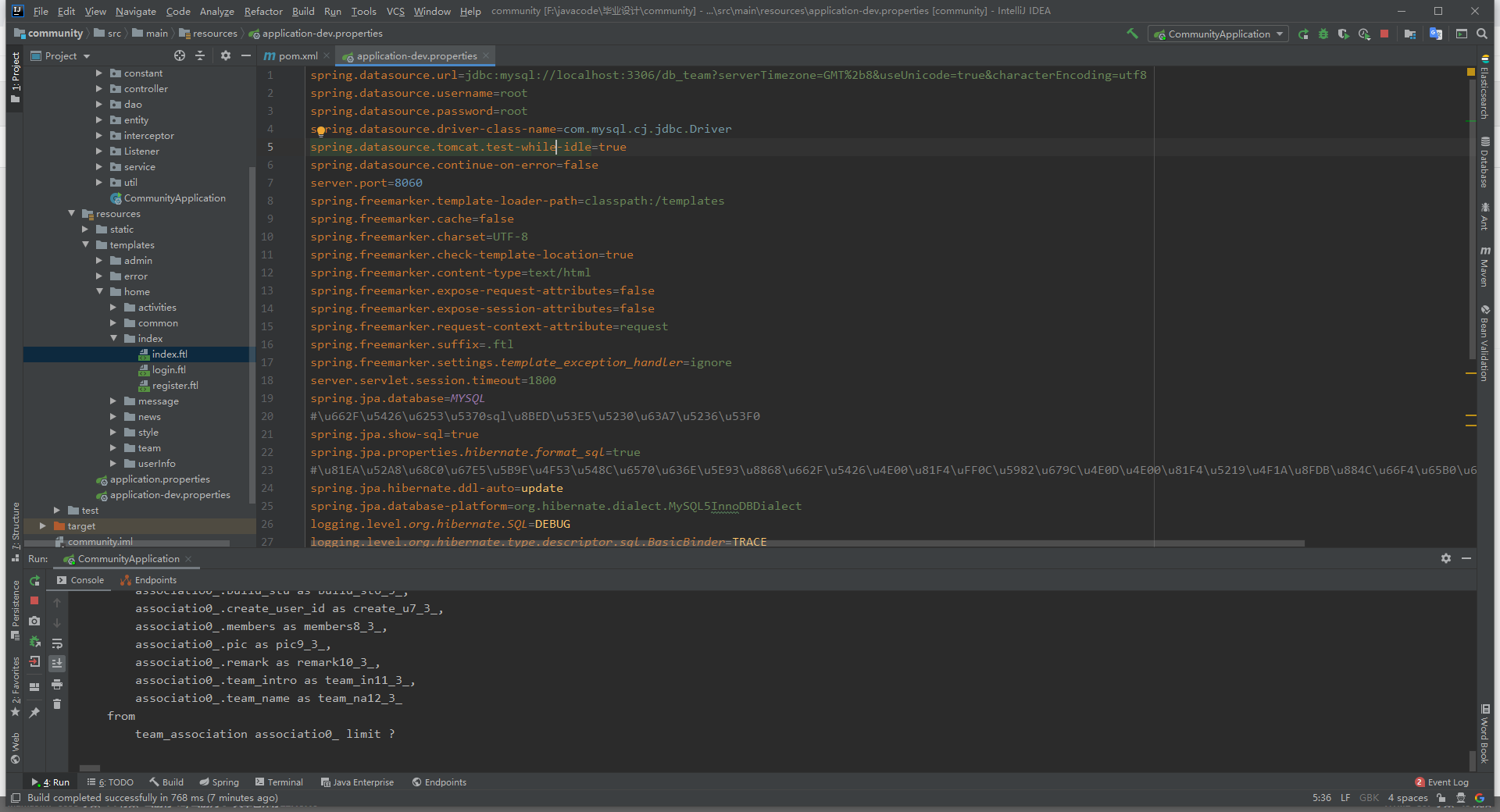Open the Refactor menu
This screenshot has height=812, width=1500.
[263, 11]
